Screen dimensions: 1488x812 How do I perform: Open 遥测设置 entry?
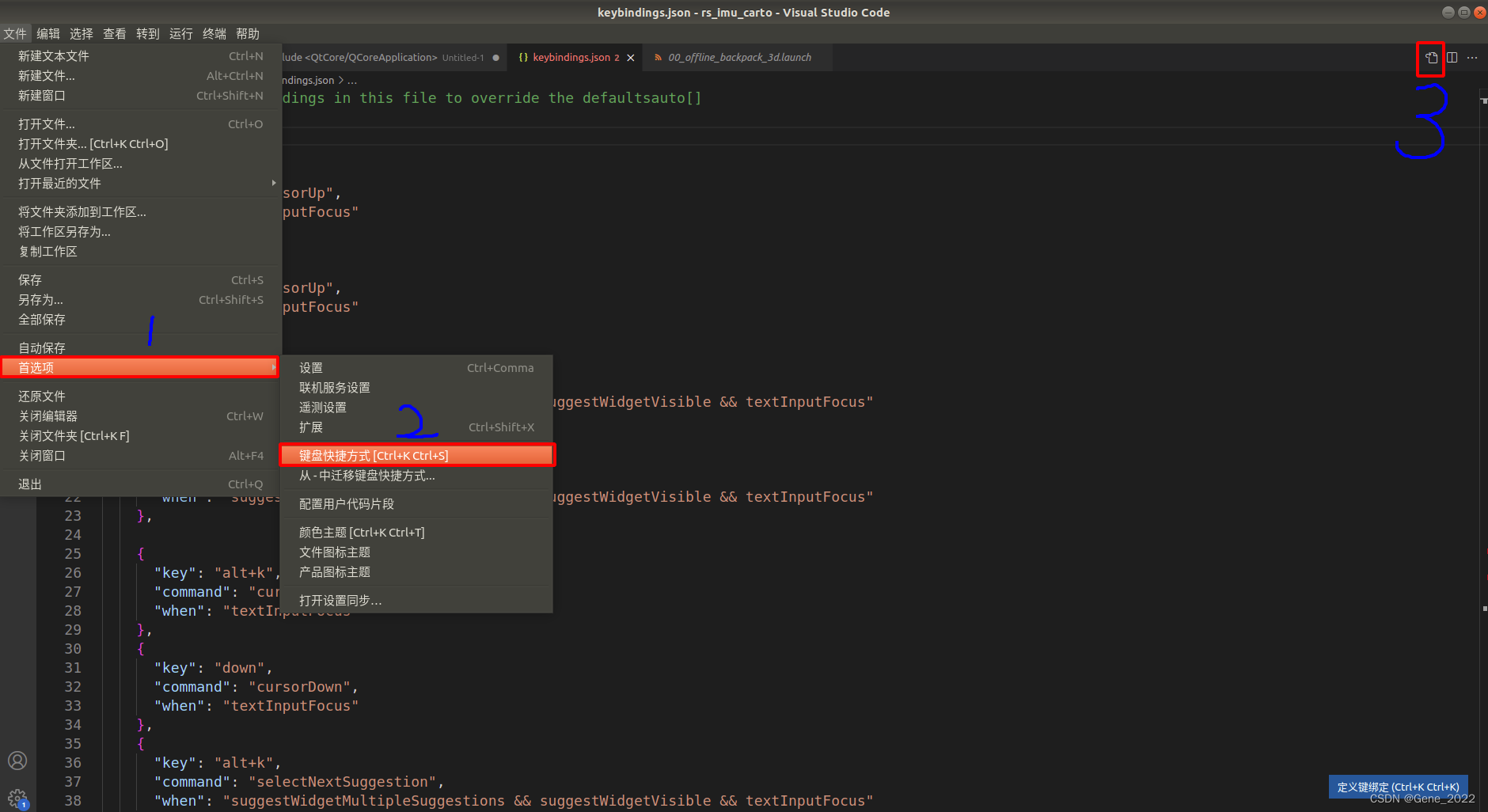coord(416,408)
